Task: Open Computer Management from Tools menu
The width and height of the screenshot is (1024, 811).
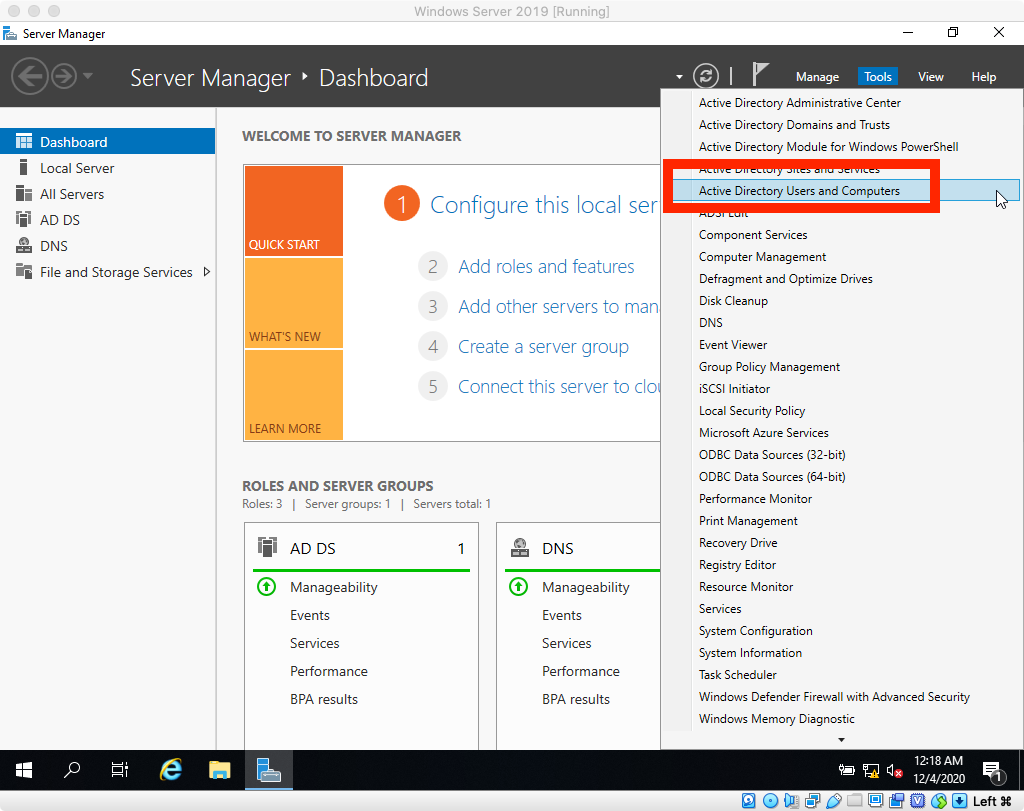Action: click(x=762, y=257)
